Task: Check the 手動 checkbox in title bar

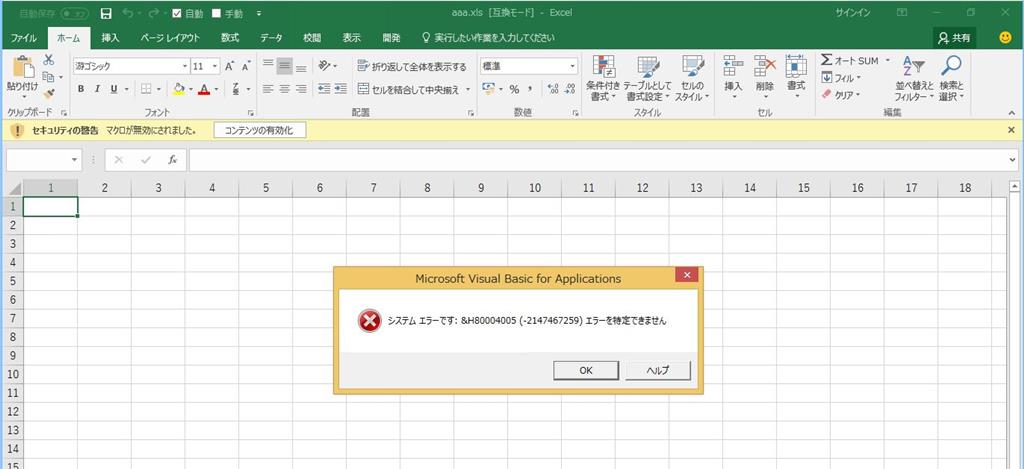Action: (217, 13)
